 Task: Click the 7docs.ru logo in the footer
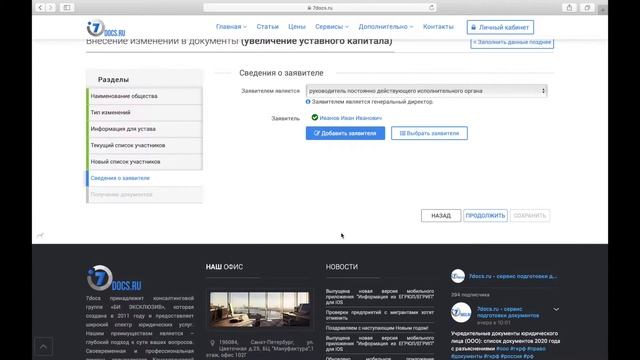(114, 278)
